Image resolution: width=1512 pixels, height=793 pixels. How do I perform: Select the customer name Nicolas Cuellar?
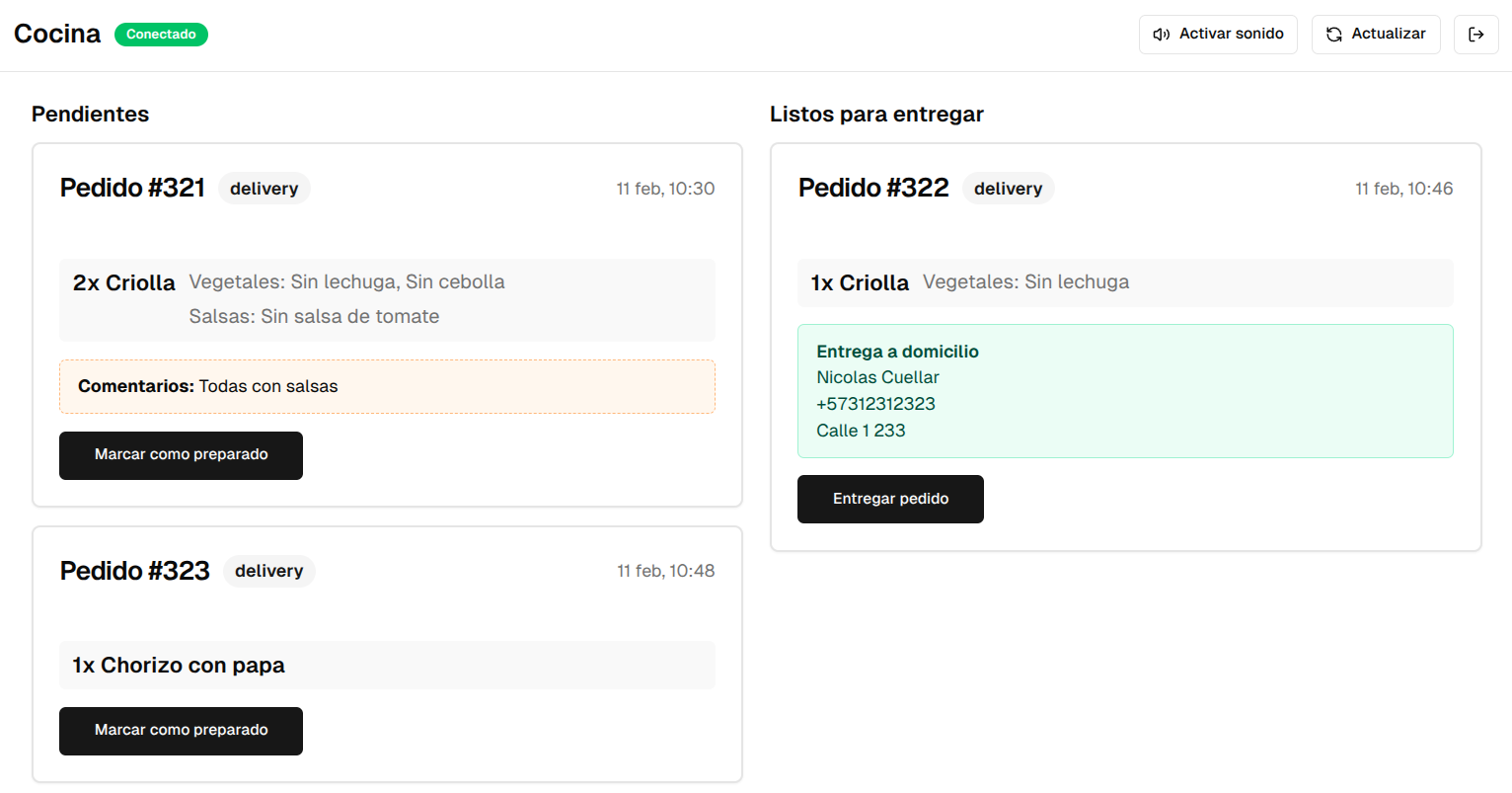click(x=877, y=377)
